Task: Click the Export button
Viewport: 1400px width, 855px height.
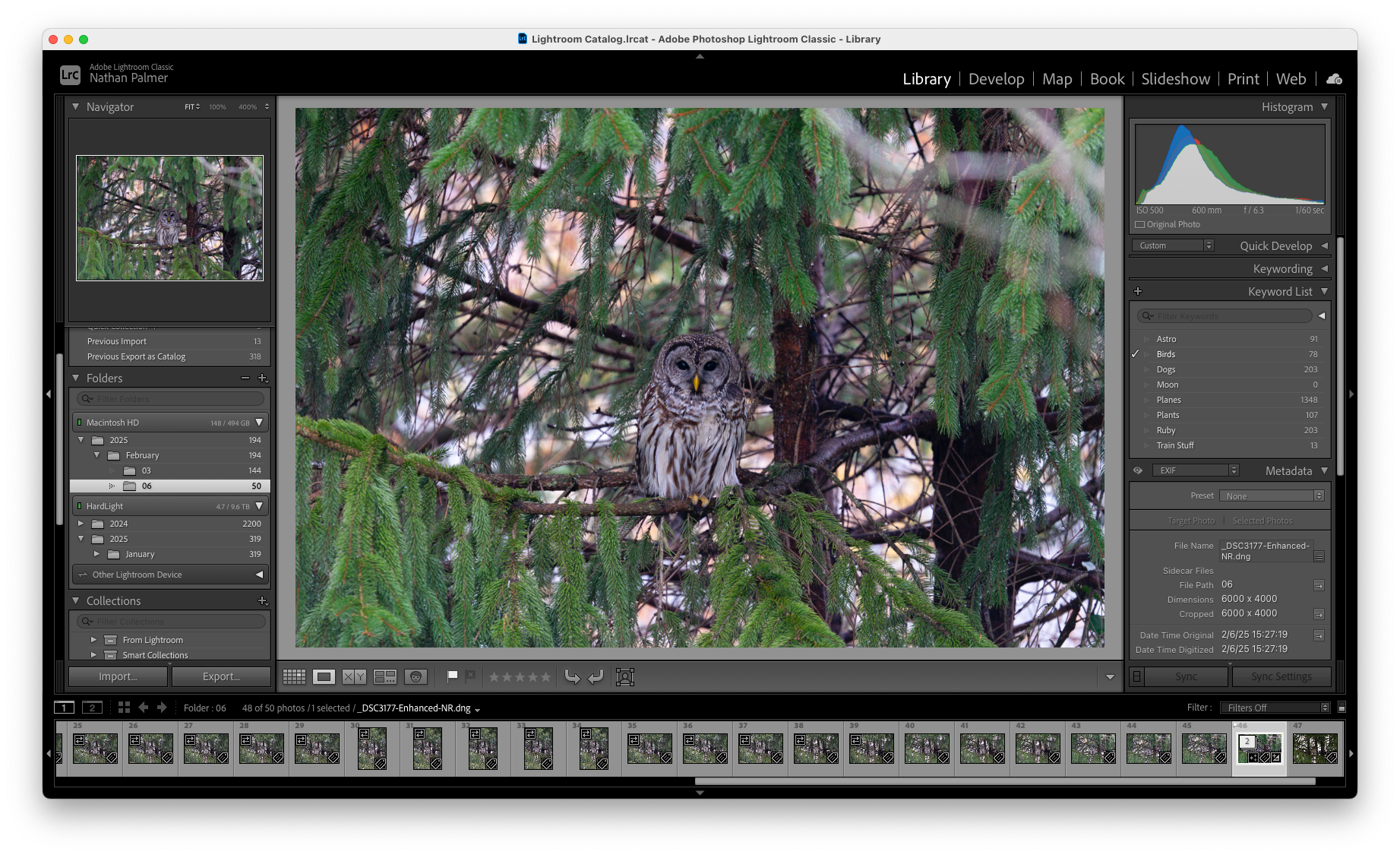Action: (221, 676)
